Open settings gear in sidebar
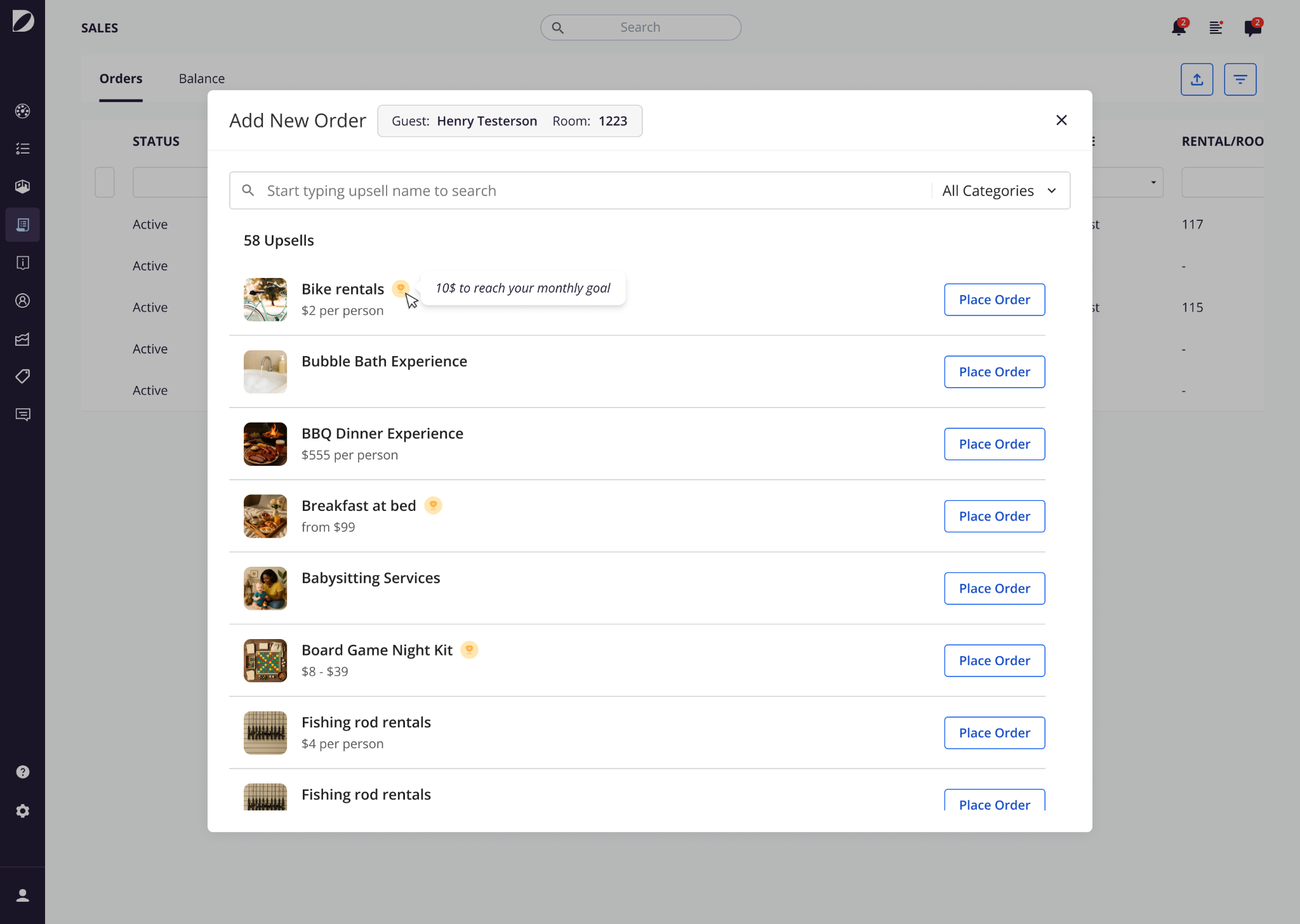This screenshot has width=1300, height=924. pyautogui.click(x=23, y=811)
